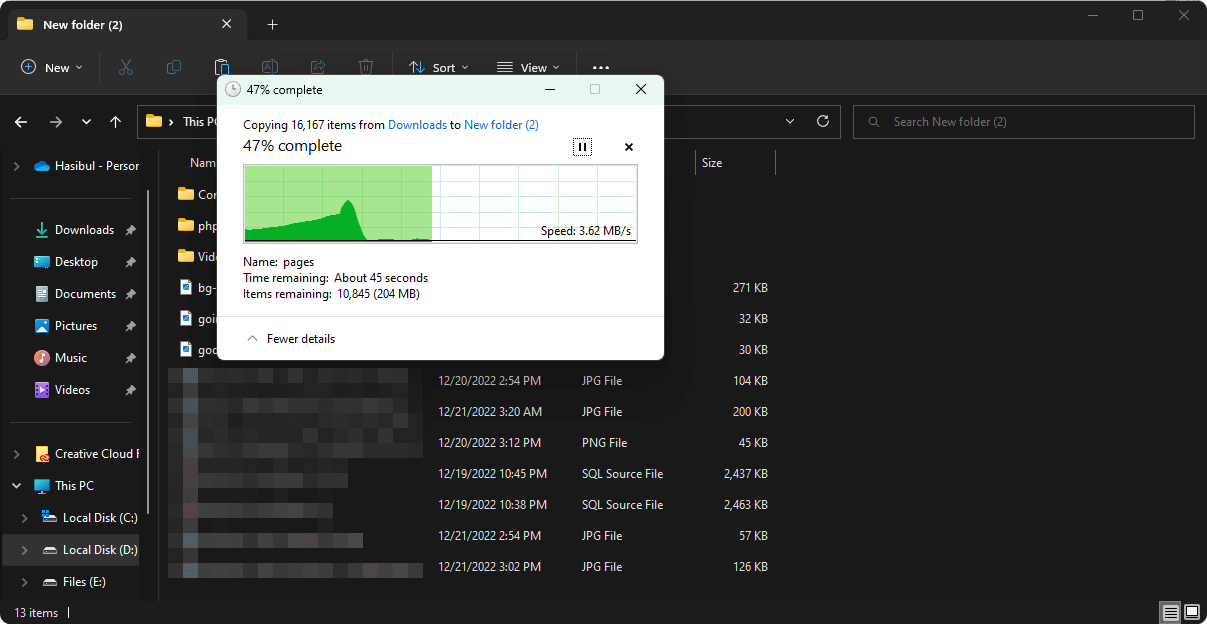
Task: Switch to large thumbnails view icon
Action: 1192,612
